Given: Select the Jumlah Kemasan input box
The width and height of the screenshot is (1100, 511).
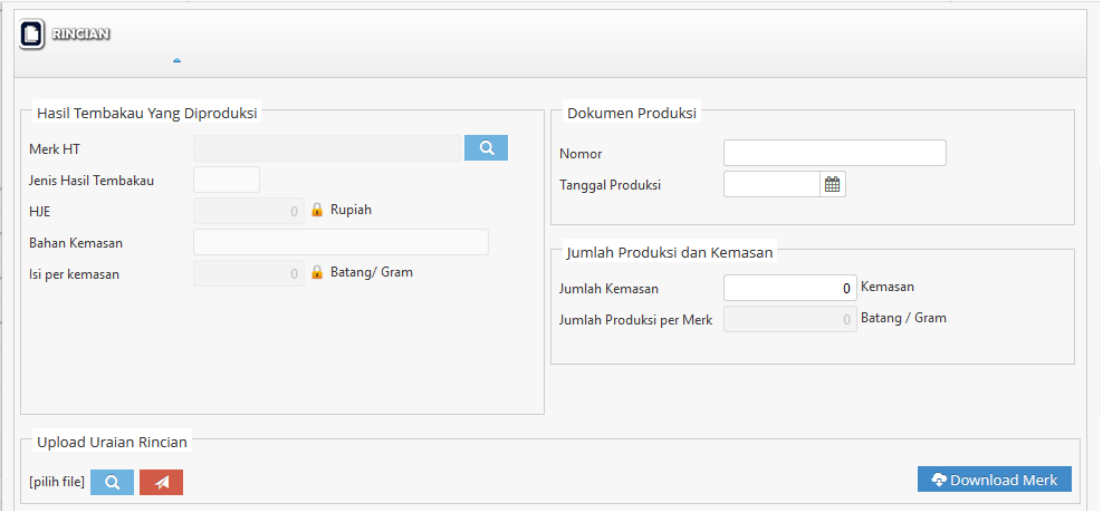Looking at the screenshot, I should [x=790, y=288].
